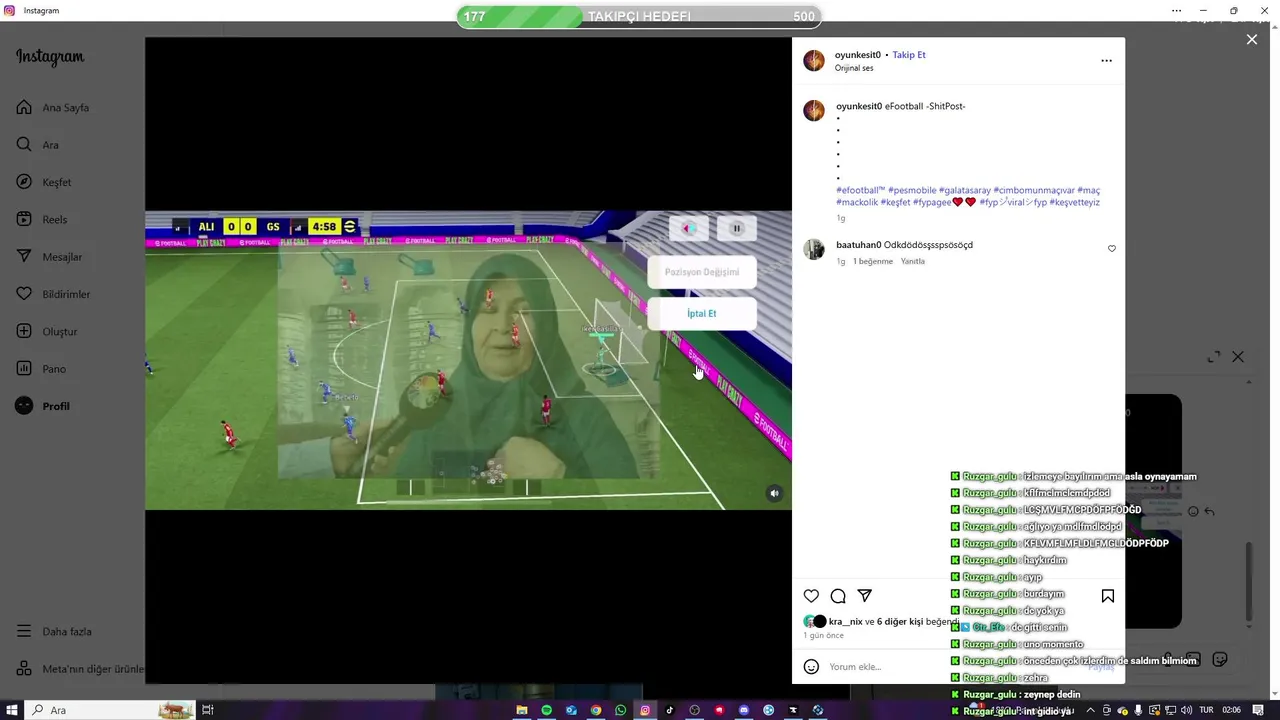Click the Ruzgar_gulu message reading haykırdım
Screen dimensions: 1280x720
tap(1009, 560)
